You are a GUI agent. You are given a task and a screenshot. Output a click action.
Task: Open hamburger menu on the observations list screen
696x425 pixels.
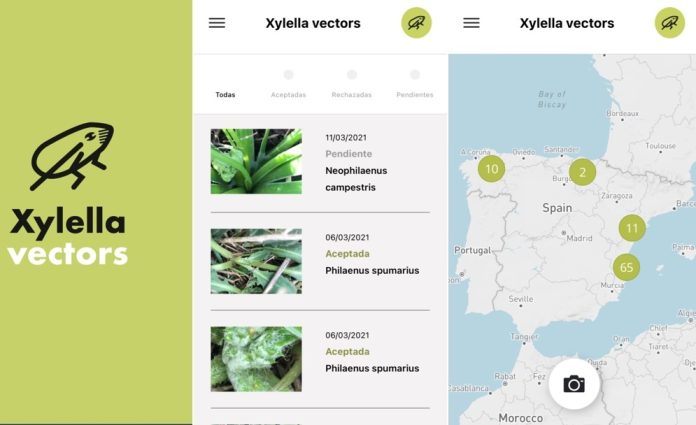pos(217,23)
